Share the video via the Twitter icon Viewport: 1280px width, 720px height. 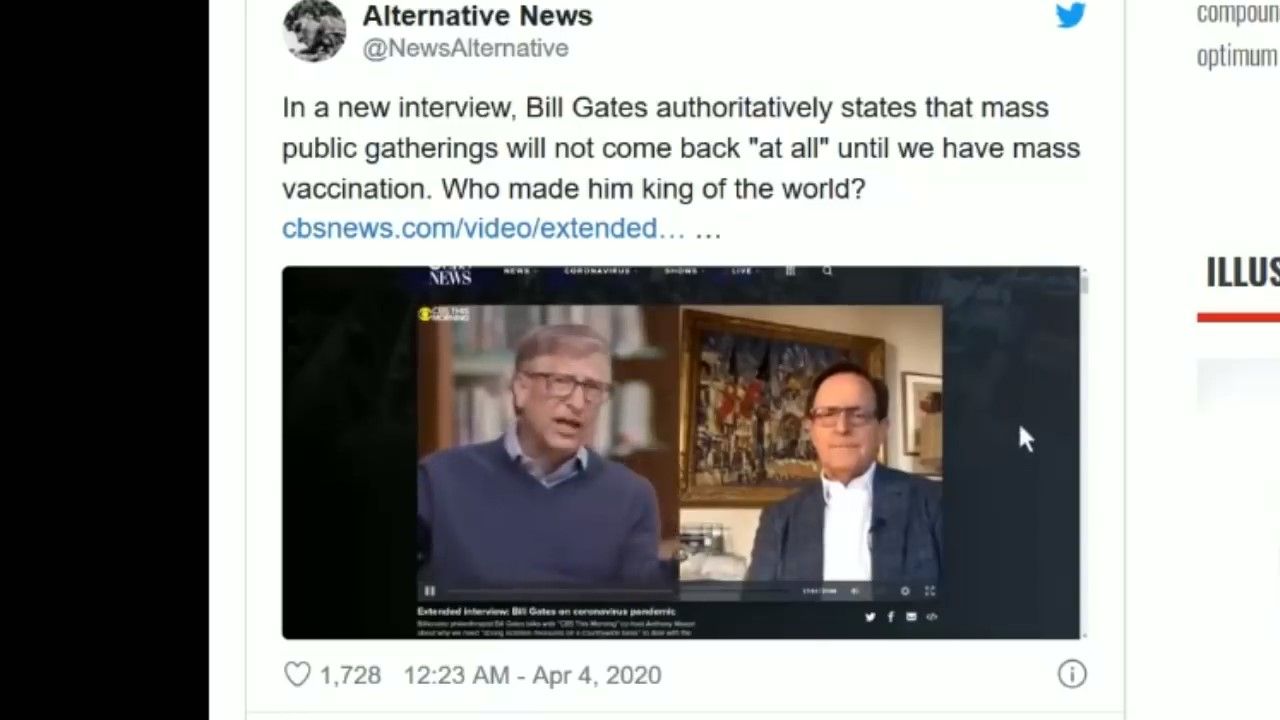870,617
